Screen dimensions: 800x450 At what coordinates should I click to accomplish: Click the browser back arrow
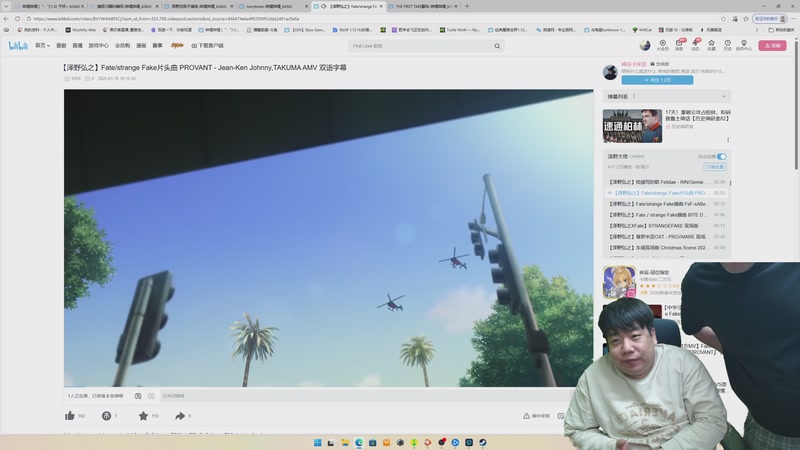(6, 18)
